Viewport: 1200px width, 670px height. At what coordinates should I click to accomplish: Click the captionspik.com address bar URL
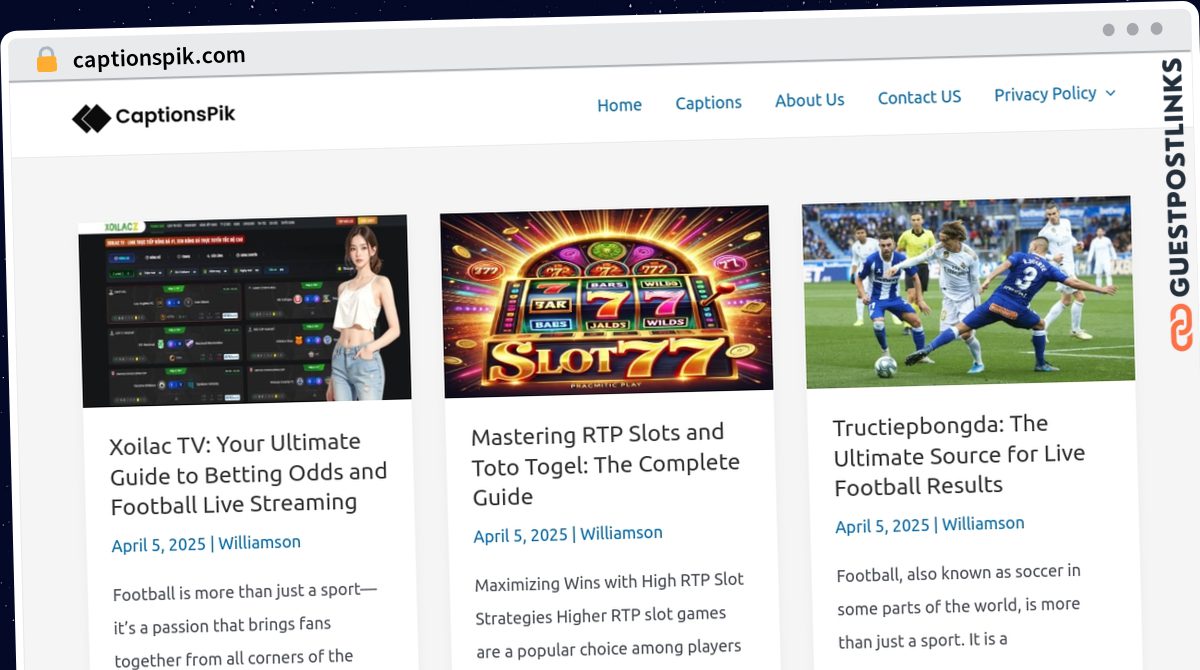pyautogui.click(x=159, y=58)
